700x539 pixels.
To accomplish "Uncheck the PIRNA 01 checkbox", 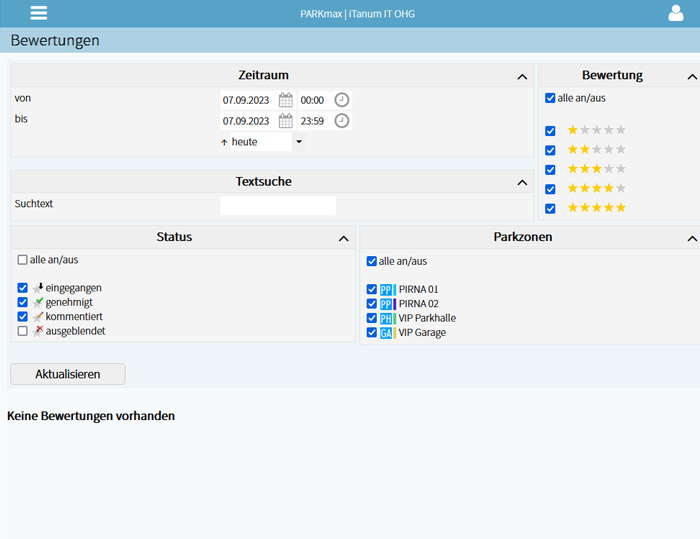I will coord(371,289).
